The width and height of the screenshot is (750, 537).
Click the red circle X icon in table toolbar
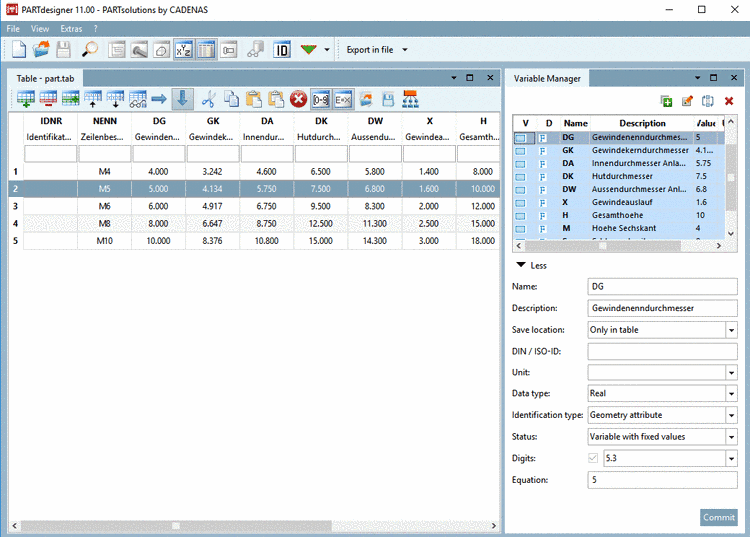(x=298, y=98)
